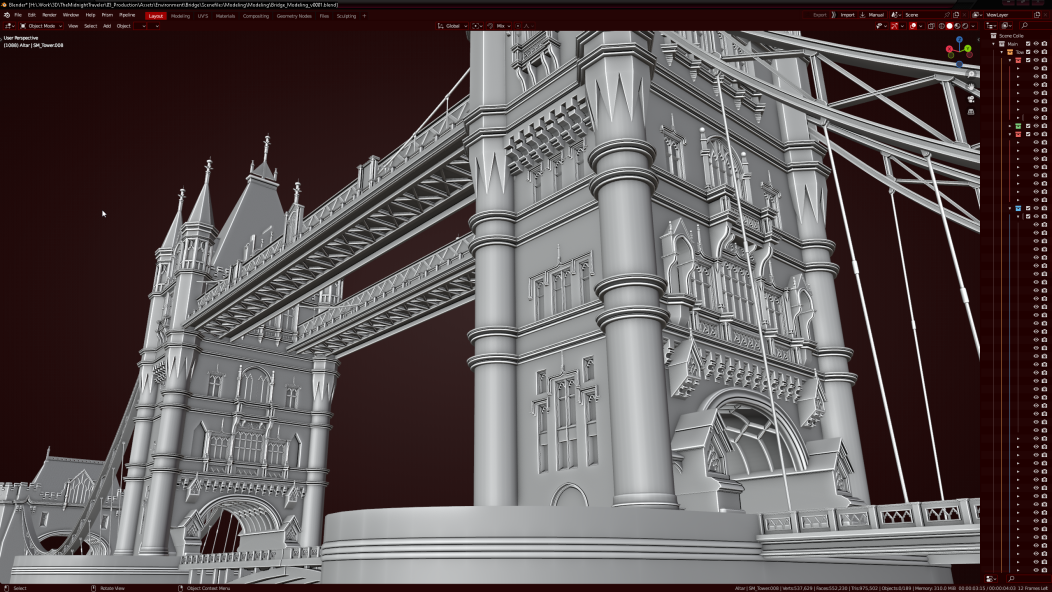This screenshot has height=592, width=1052.
Task: Click the Manual button
Action: tap(874, 15)
